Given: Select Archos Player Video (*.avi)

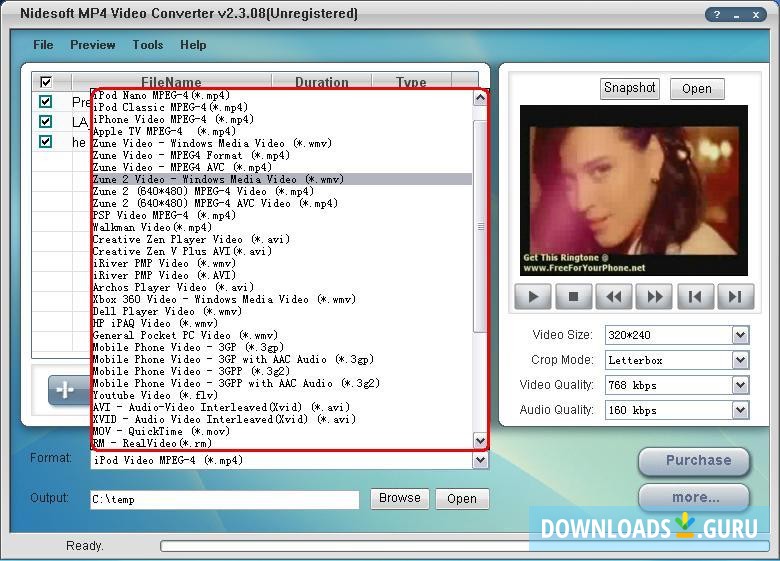Looking at the screenshot, I should click(x=282, y=287).
